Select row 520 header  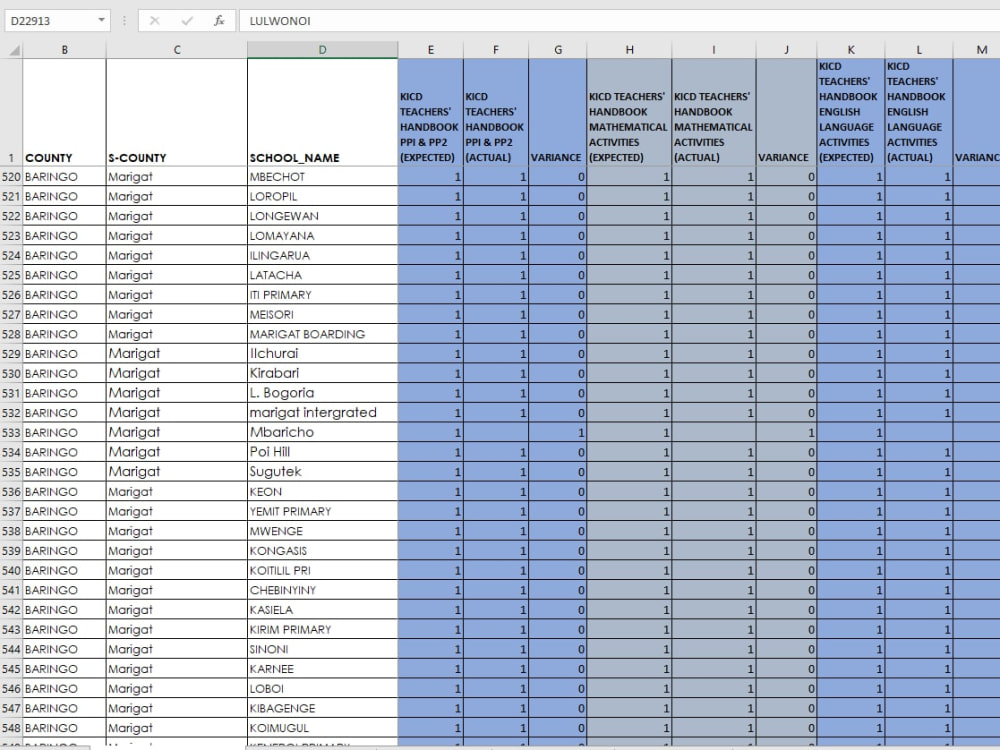click(x=11, y=177)
